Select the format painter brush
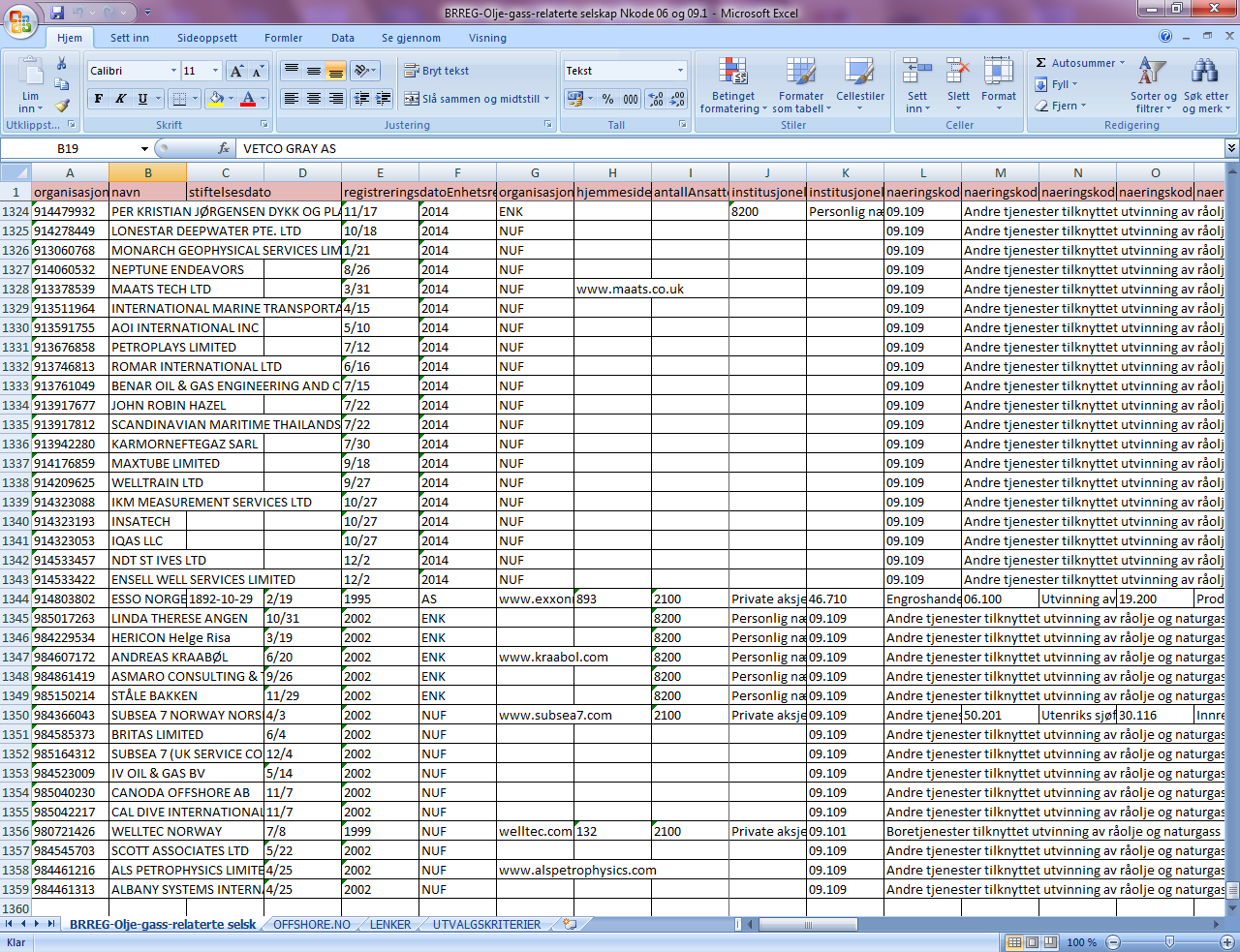 point(62,105)
